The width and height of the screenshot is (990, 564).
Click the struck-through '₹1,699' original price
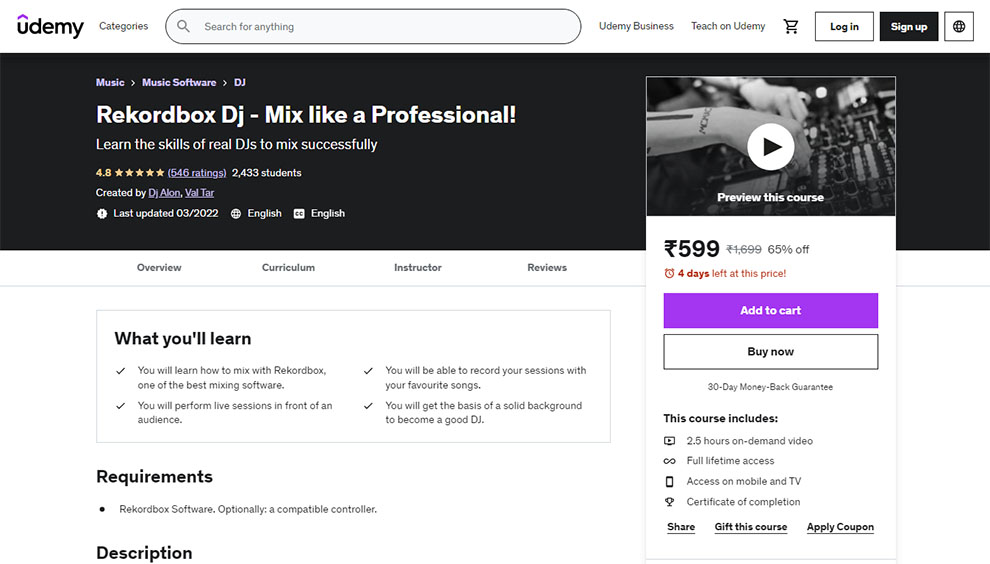click(x=744, y=249)
